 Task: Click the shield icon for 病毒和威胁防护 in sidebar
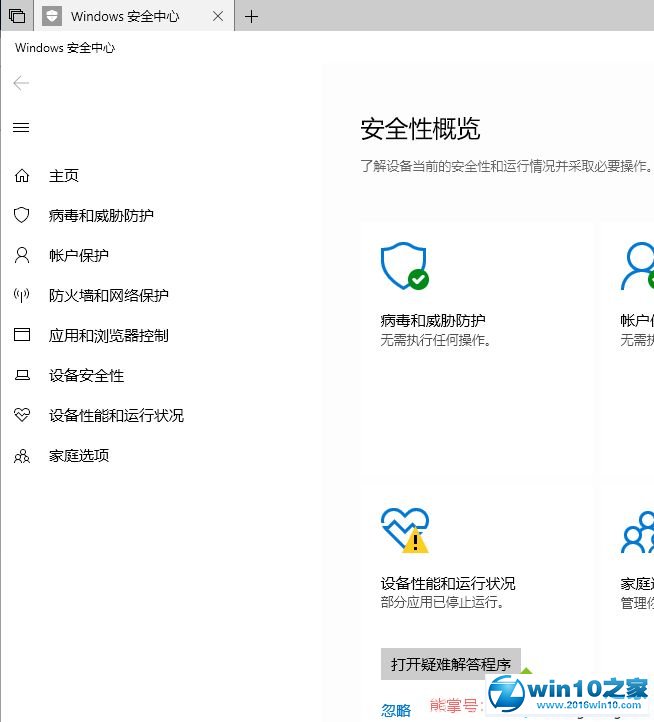[x=22, y=216]
